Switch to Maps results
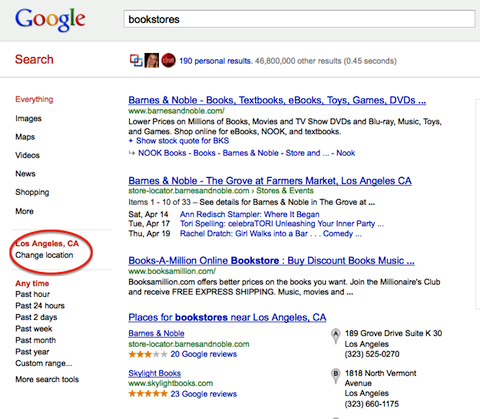 pos(25,137)
